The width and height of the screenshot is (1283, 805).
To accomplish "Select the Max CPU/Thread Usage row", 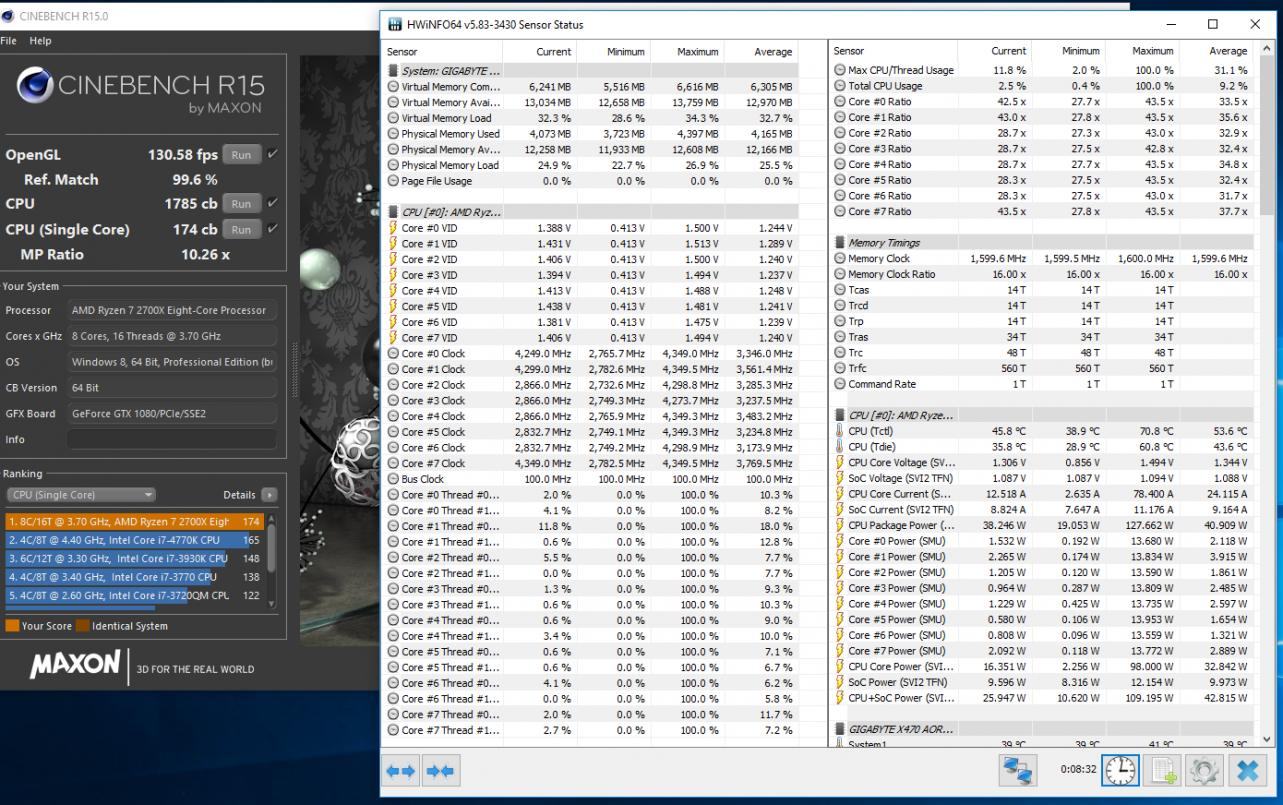I will [x=1043, y=70].
